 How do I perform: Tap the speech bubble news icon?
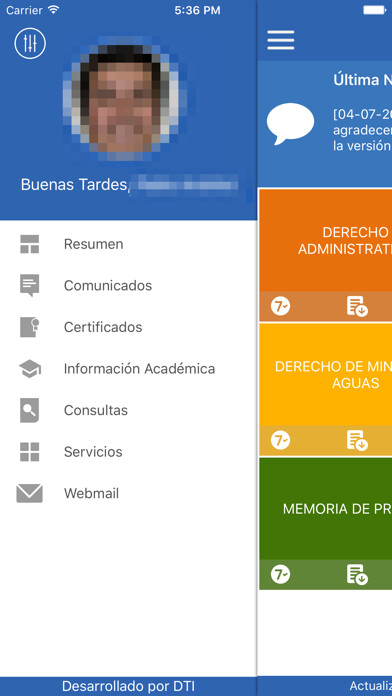pos(290,124)
